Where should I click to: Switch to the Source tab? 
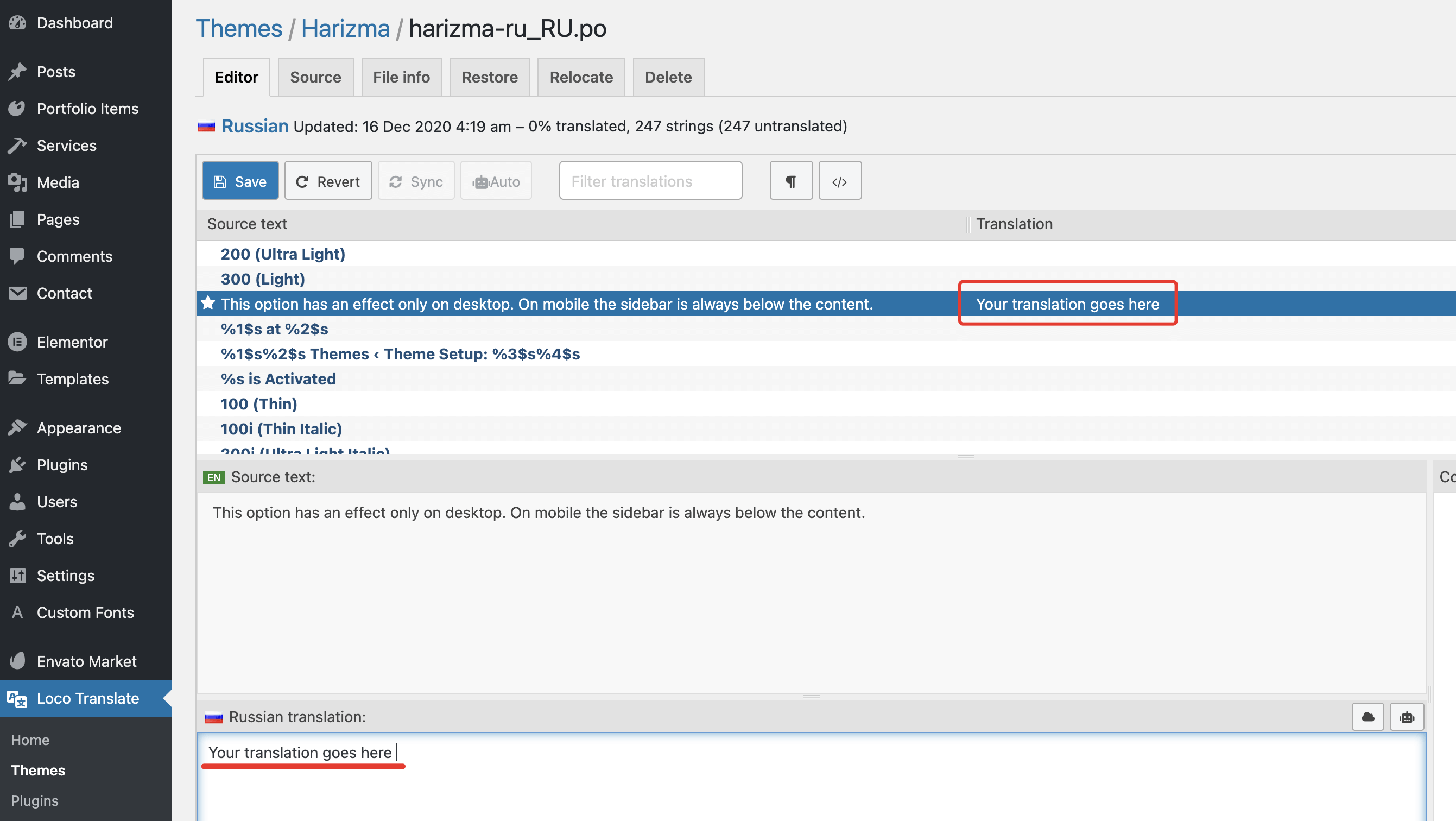point(315,77)
